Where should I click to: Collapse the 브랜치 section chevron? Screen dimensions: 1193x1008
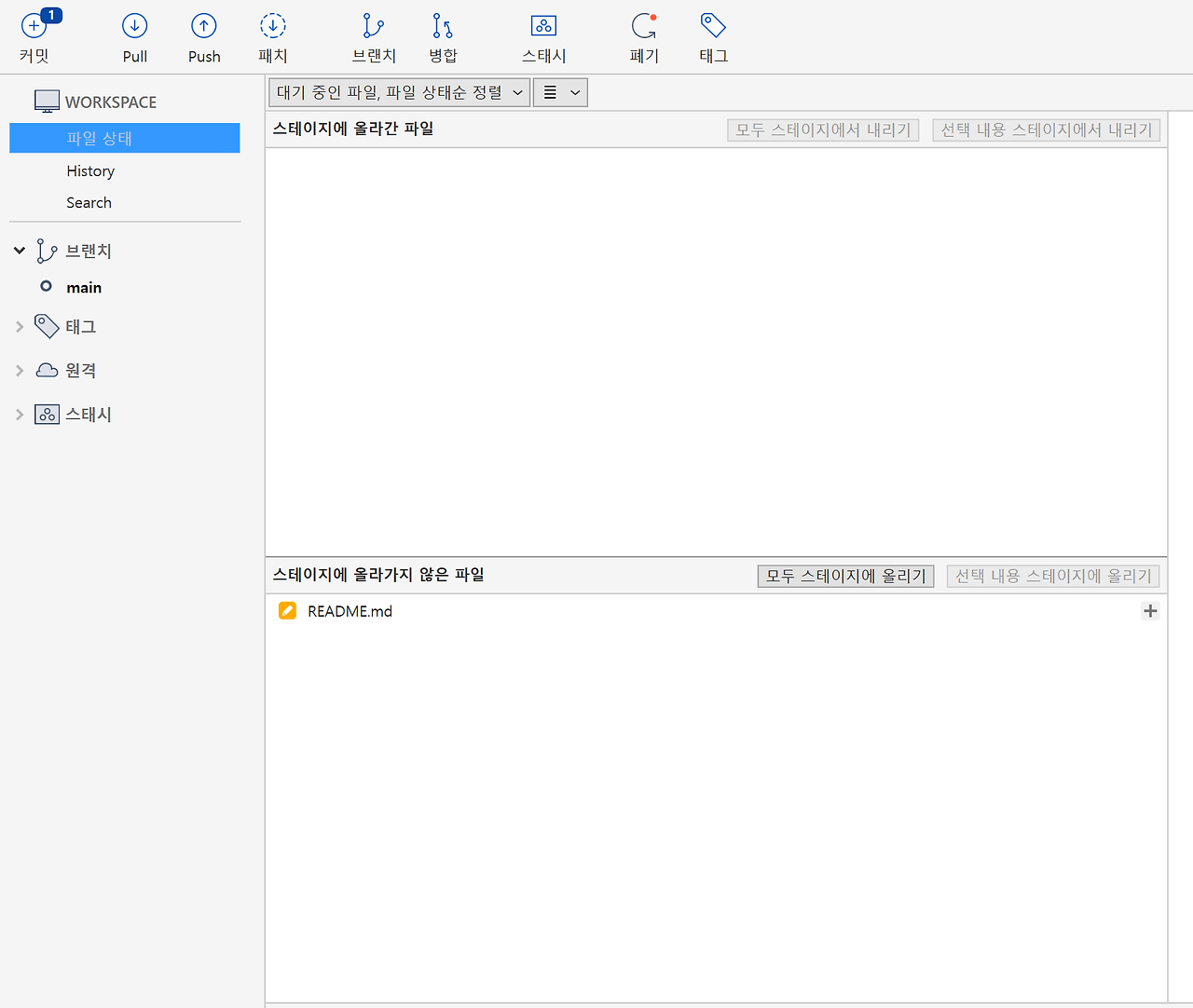(x=19, y=251)
